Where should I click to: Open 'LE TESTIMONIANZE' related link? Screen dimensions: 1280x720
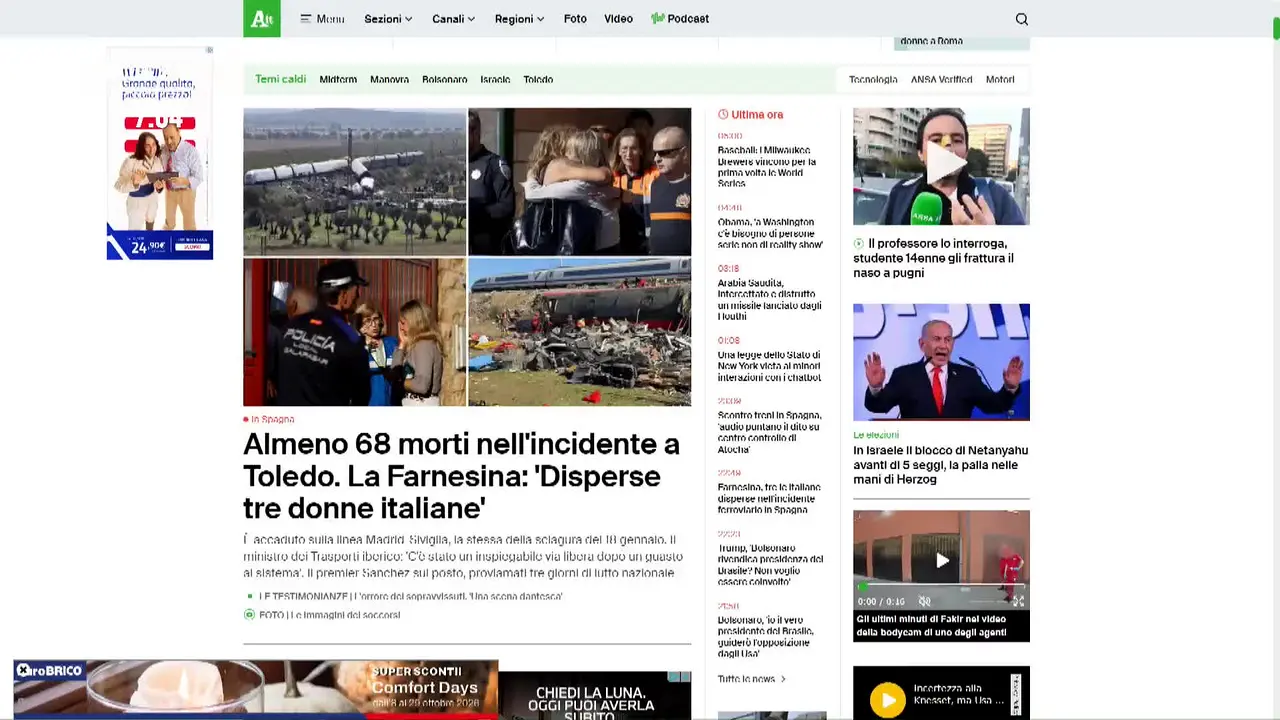coord(410,596)
